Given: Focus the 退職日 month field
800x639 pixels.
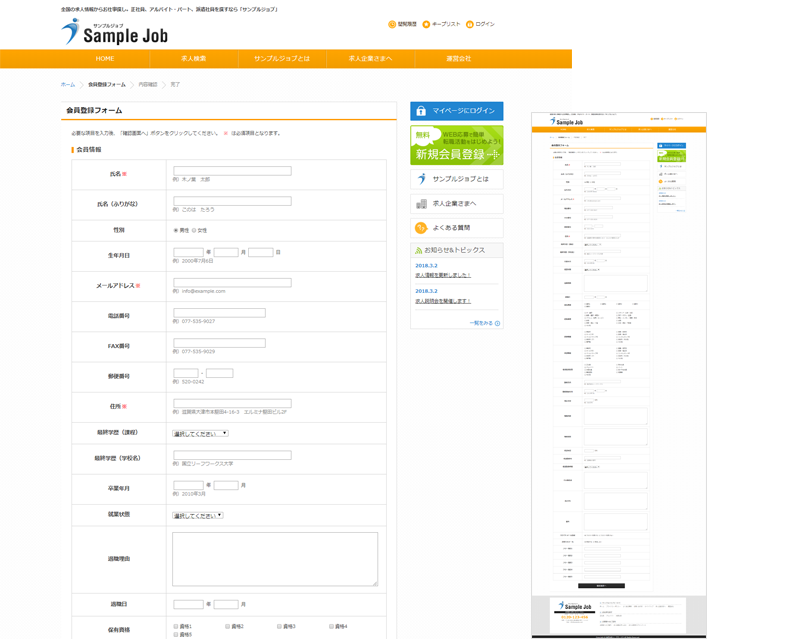Looking at the screenshot, I should (226, 604).
